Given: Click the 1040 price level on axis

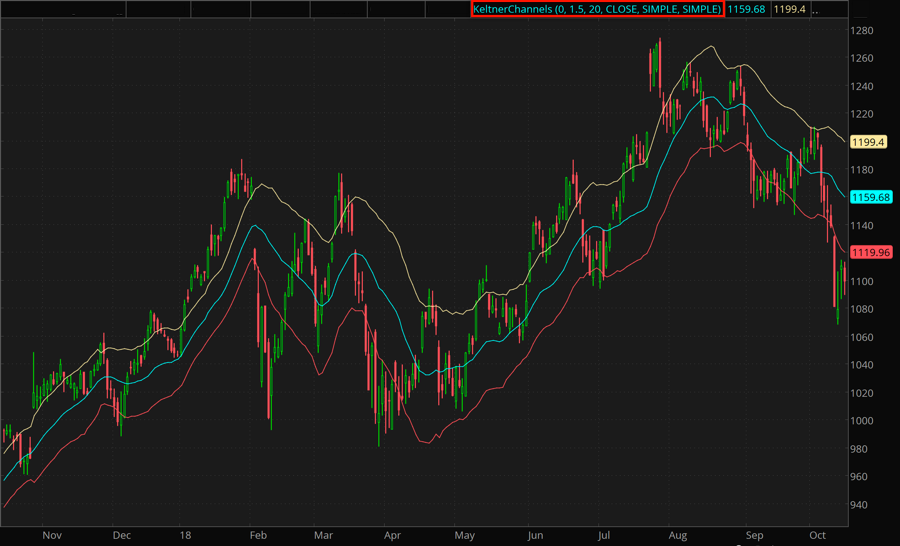Looking at the screenshot, I should (x=864, y=365).
